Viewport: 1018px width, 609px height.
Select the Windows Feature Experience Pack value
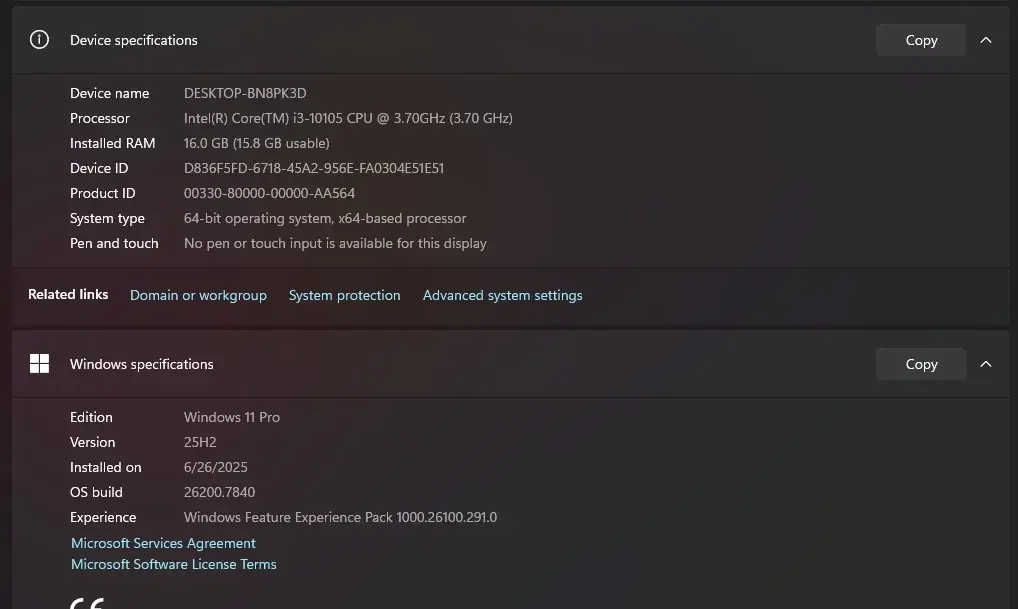click(x=340, y=517)
